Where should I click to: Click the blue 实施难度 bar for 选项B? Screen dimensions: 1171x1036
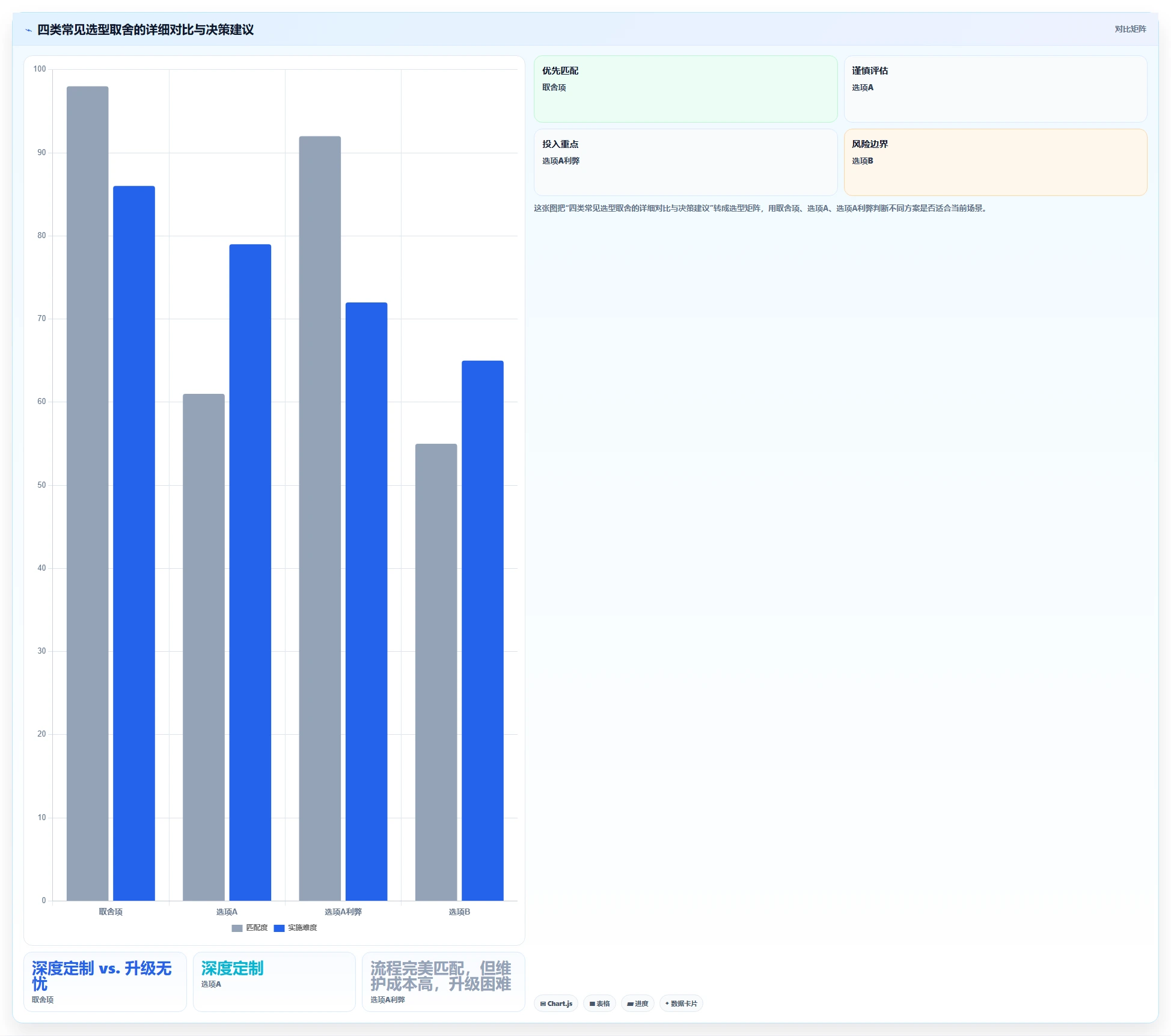pos(483,631)
